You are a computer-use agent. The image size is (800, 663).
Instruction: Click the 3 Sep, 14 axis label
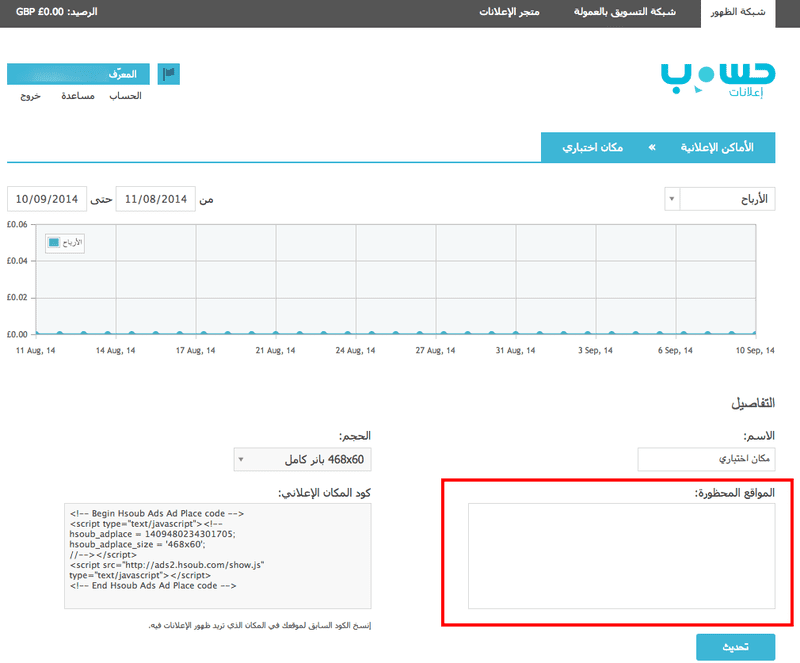point(595,351)
